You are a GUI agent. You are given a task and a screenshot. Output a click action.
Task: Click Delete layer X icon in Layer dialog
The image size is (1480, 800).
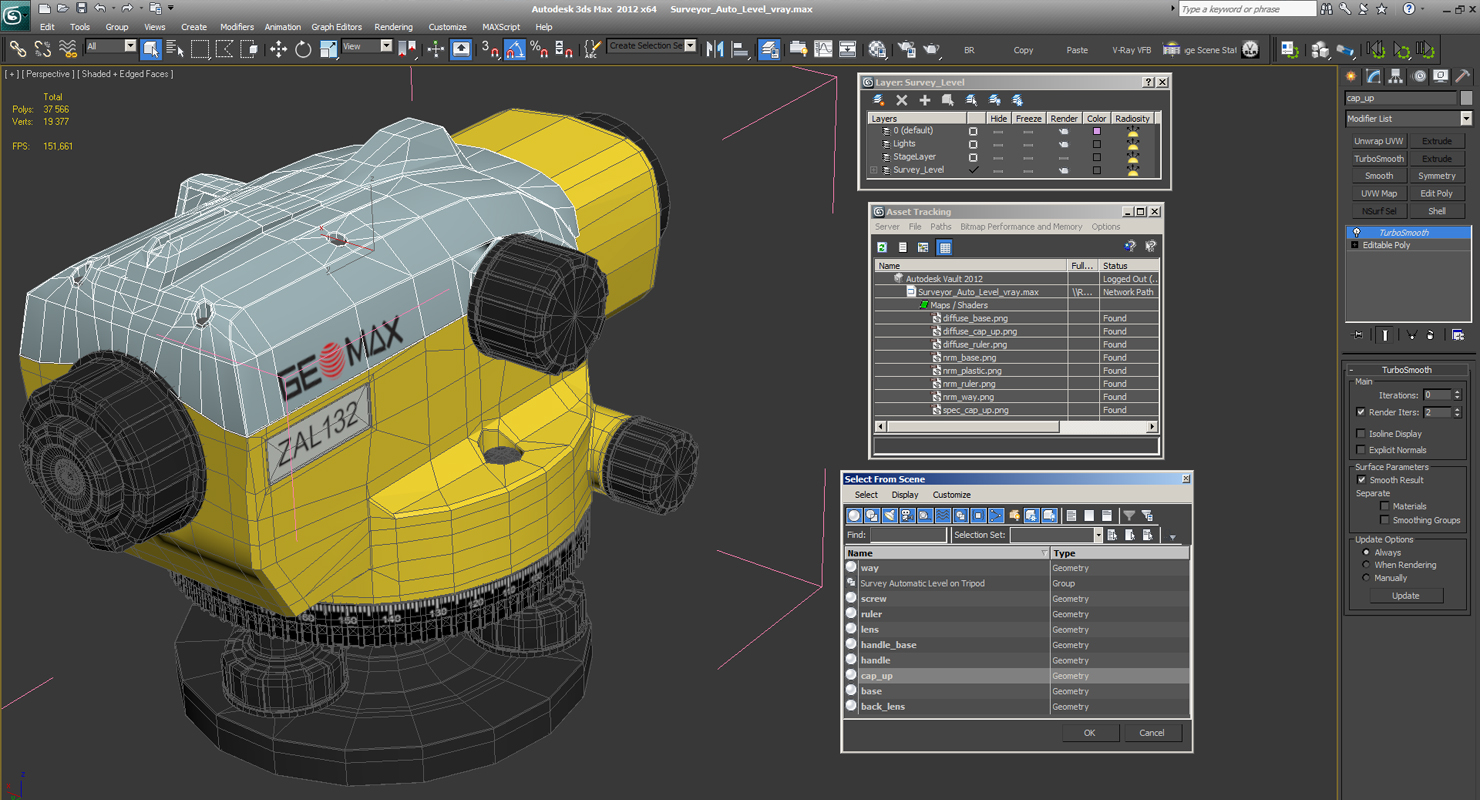pyautogui.click(x=901, y=100)
